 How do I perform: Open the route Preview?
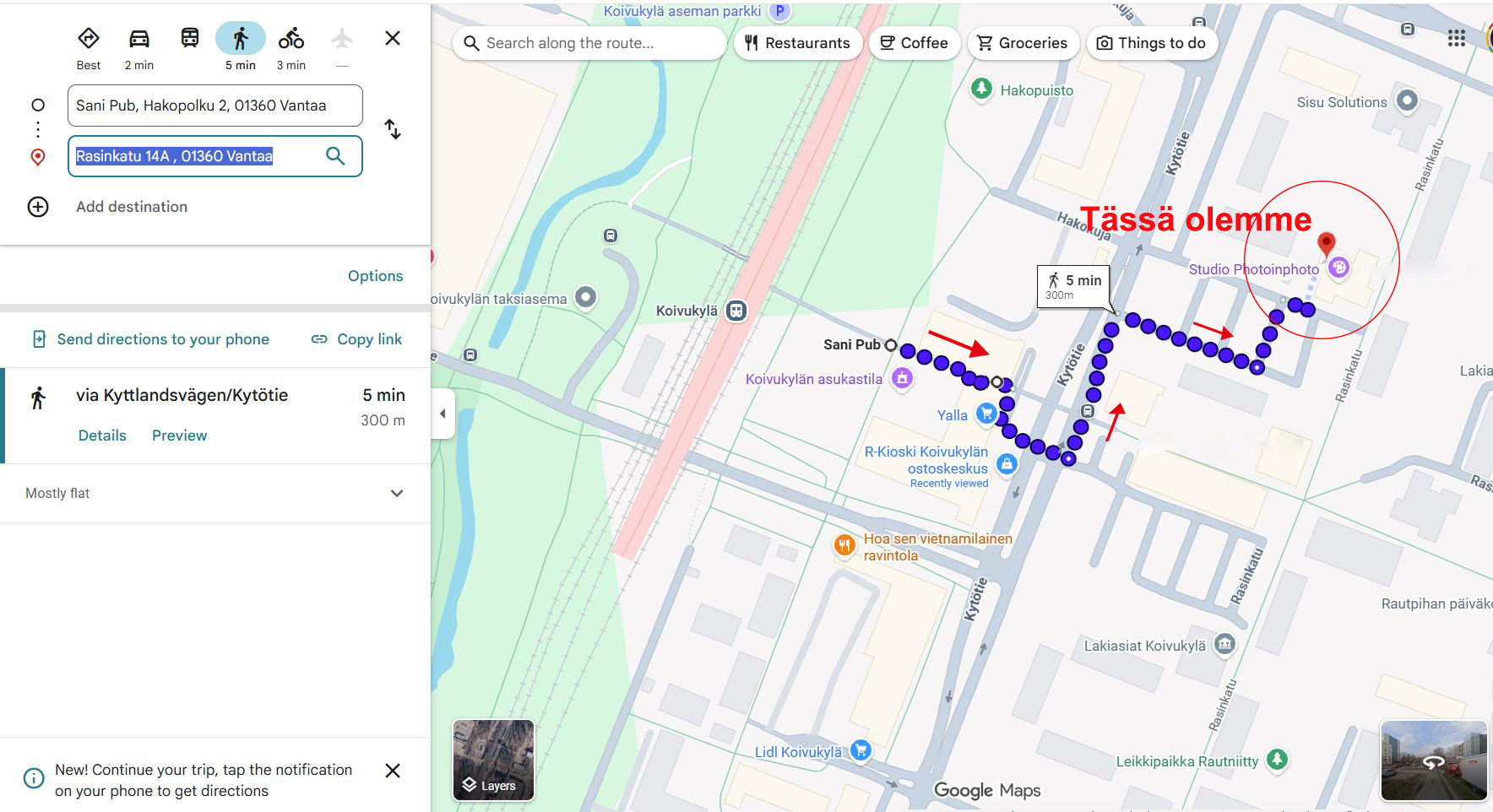179,436
